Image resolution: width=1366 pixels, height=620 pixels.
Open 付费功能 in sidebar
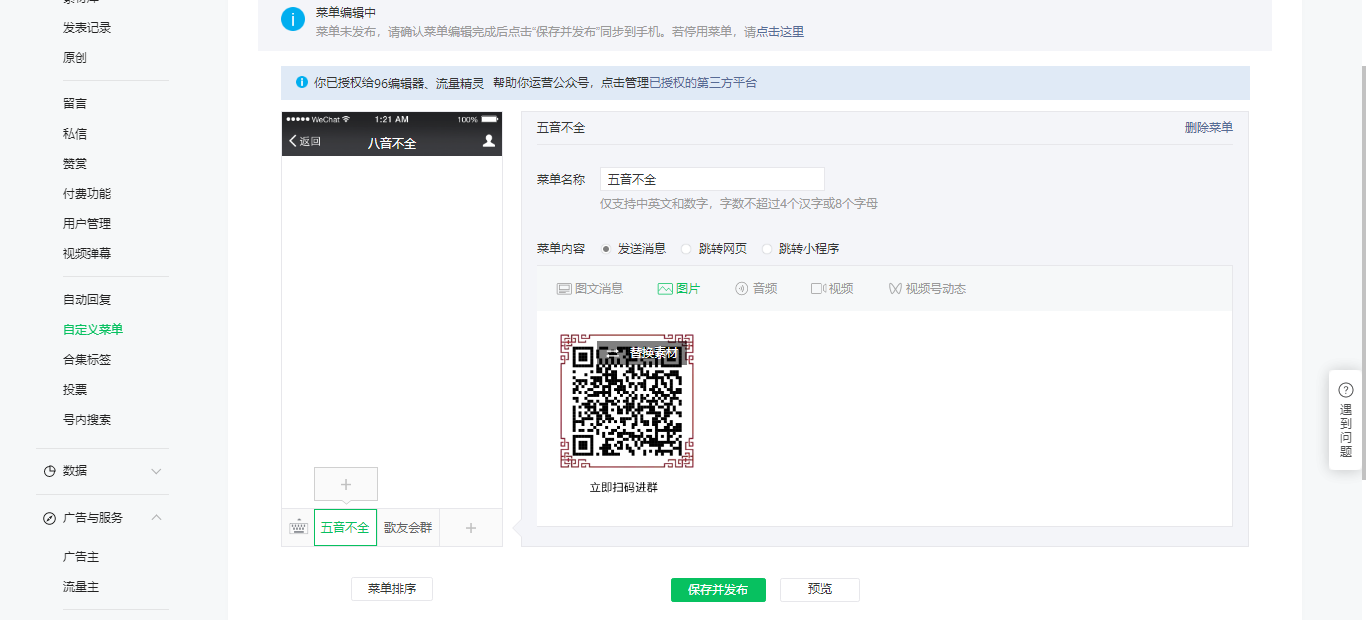click(x=87, y=194)
